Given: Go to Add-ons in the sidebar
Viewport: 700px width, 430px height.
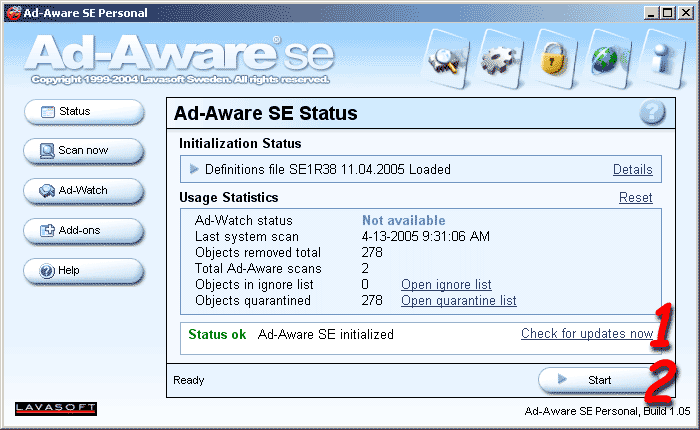Looking at the screenshot, I should click(x=84, y=230).
